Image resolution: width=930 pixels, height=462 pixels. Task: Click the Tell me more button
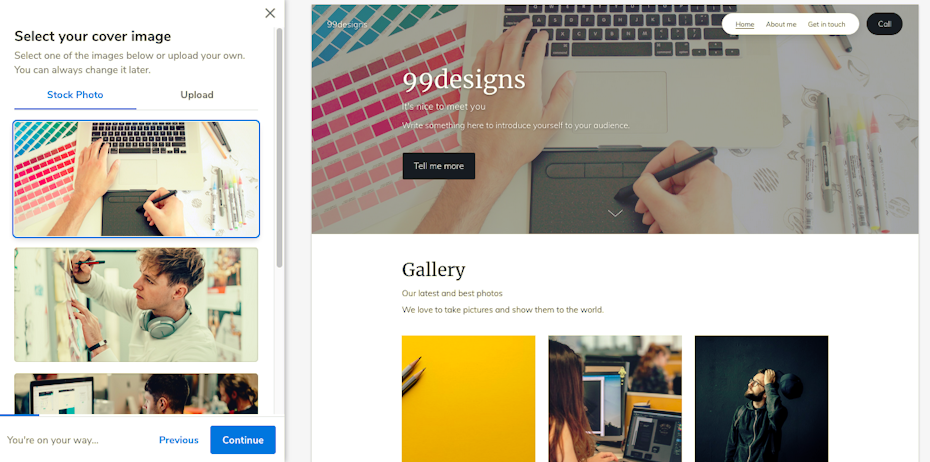[439, 166]
